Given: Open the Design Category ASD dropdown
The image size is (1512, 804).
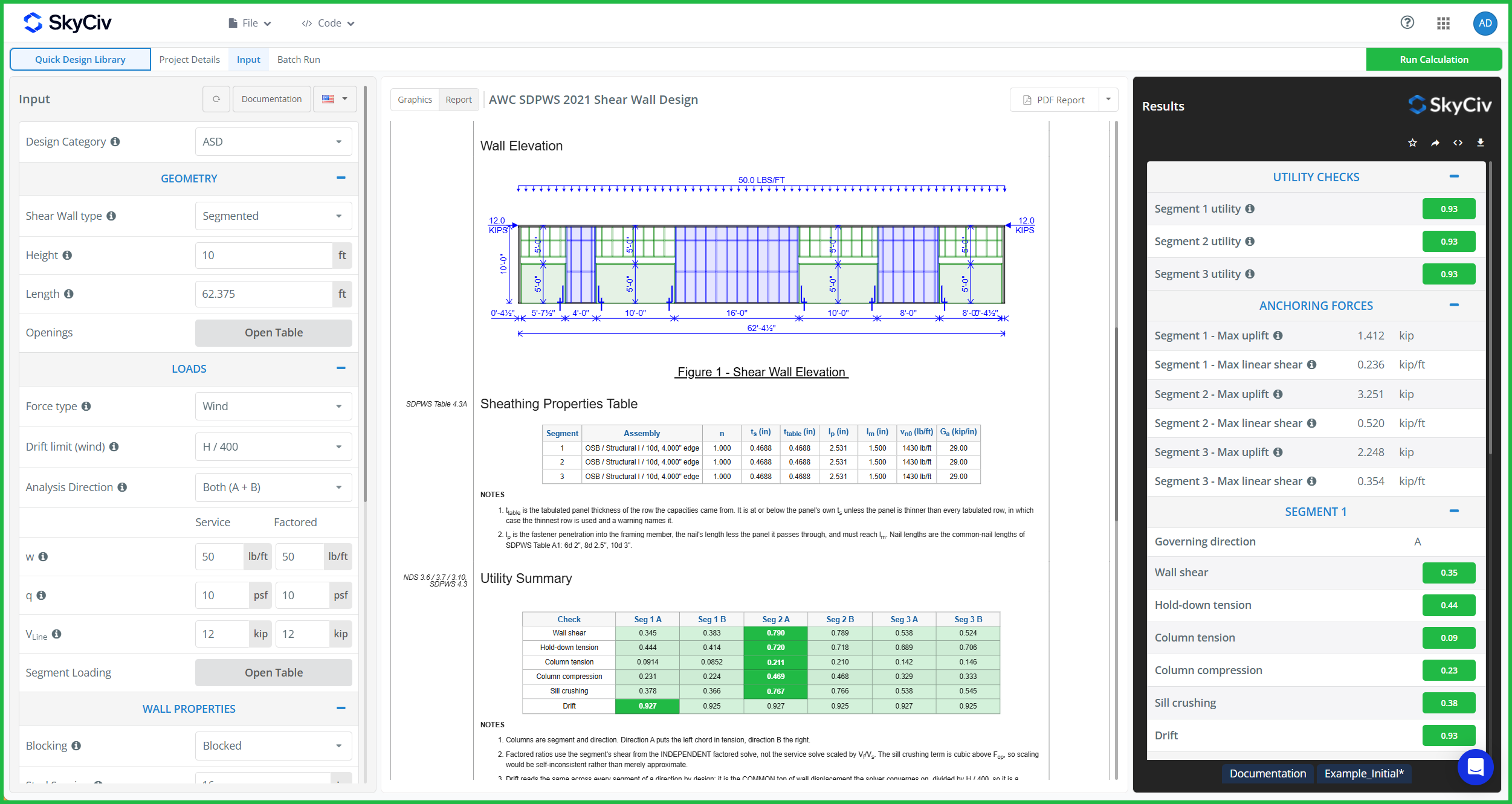Looking at the screenshot, I should [x=274, y=141].
